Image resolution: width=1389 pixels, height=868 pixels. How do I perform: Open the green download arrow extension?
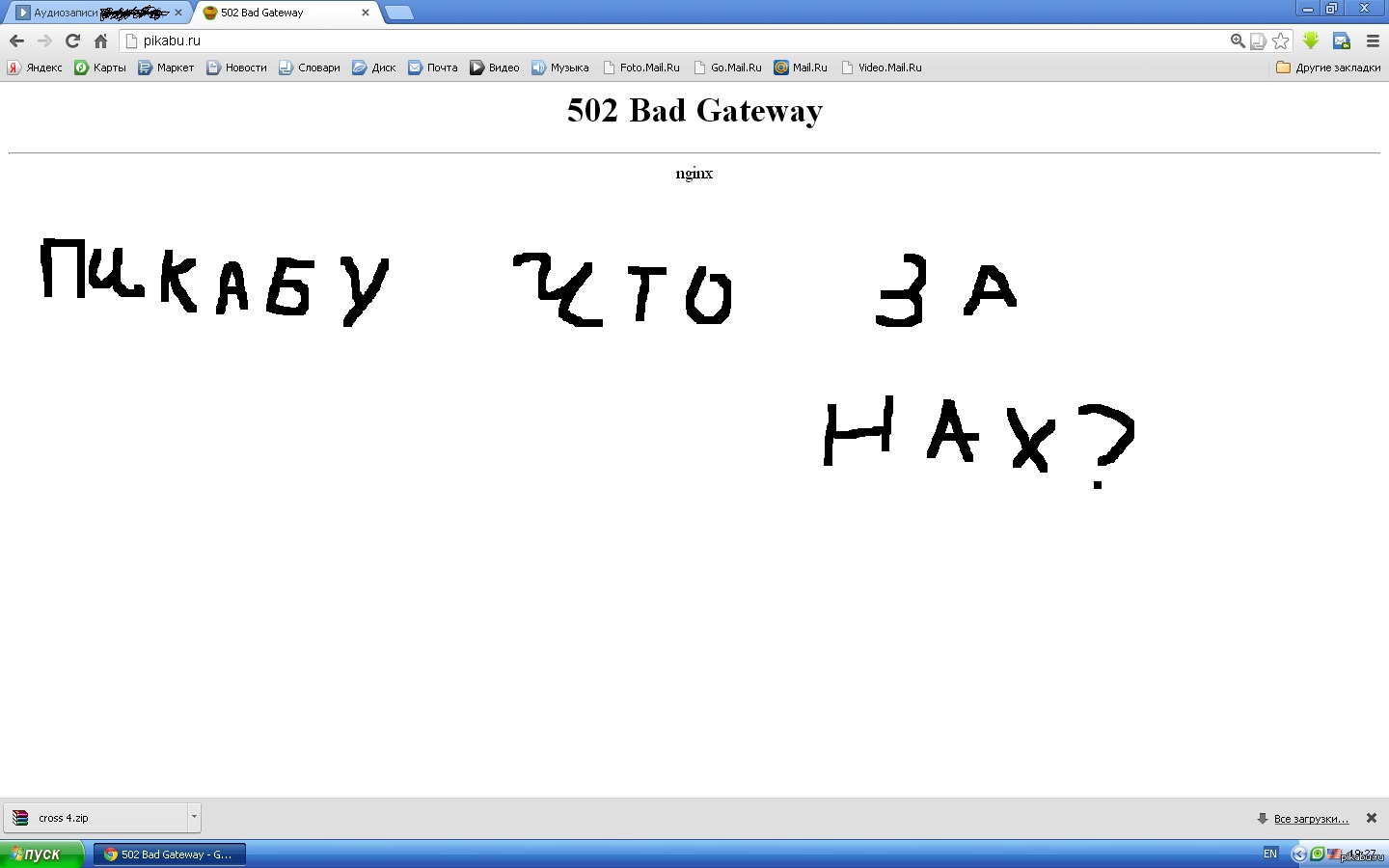tap(1311, 41)
